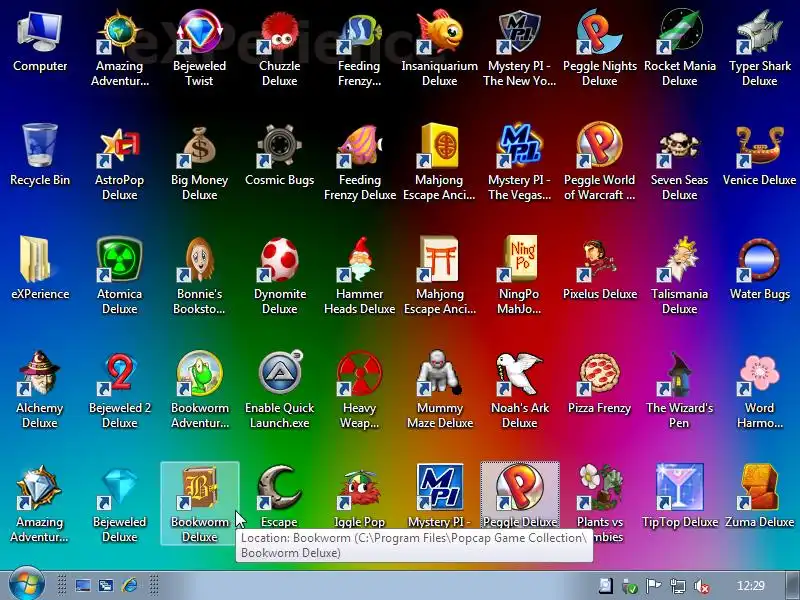Open the Action Center flag tray icon
Viewport: 800px width, 600px height.
[x=654, y=586]
